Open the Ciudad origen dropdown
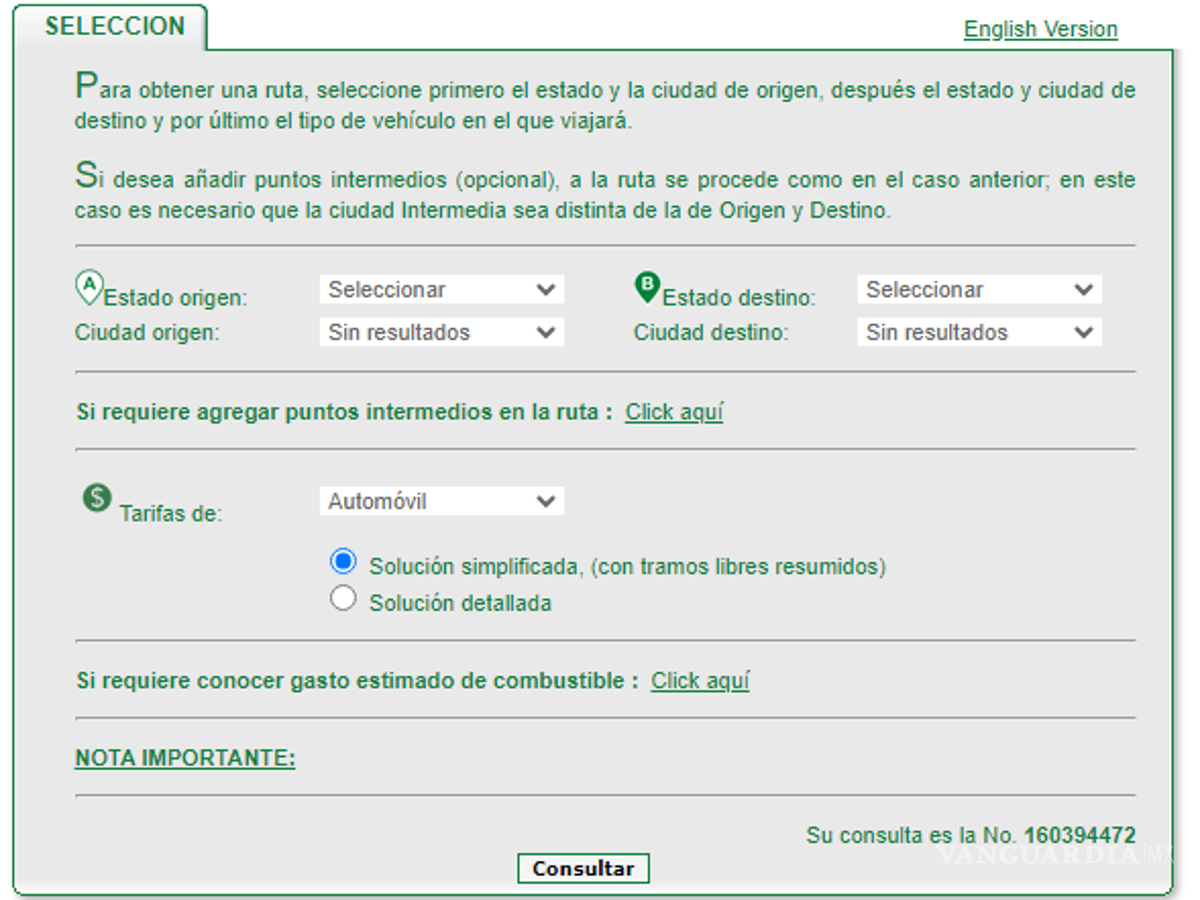 (x=441, y=332)
